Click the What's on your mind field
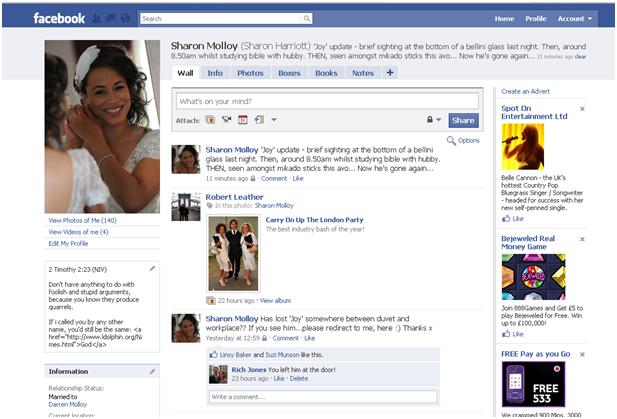Viewport: 617px width, 419px height. 313,101
